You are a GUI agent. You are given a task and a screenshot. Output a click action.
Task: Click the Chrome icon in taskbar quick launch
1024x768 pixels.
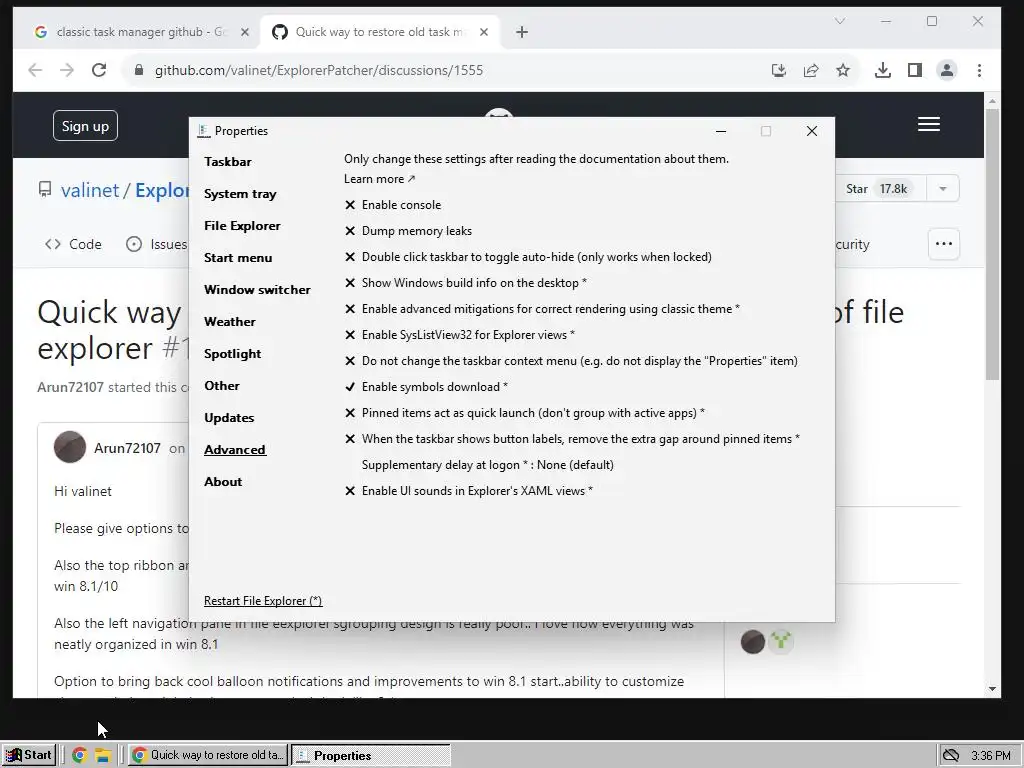[80, 755]
